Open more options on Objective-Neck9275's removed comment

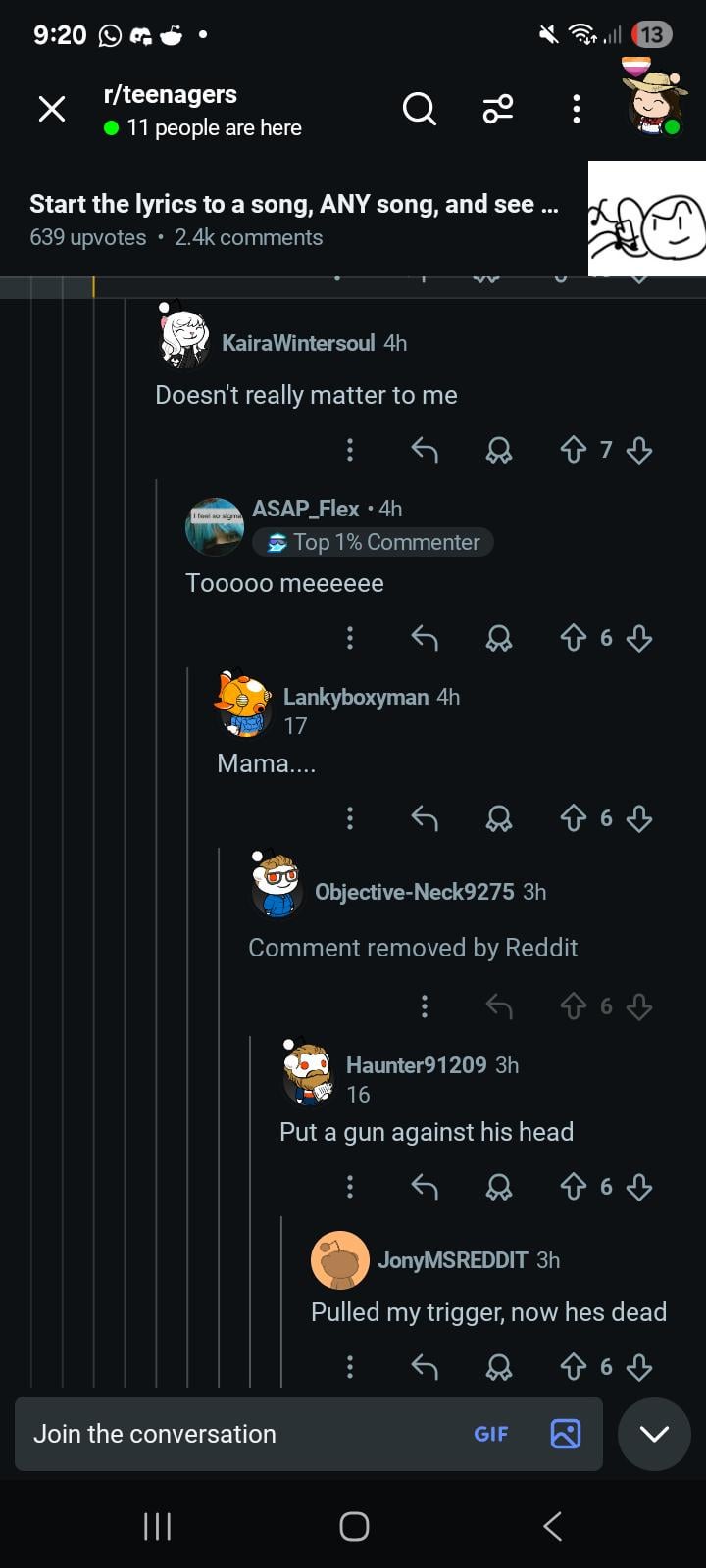(424, 1006)
